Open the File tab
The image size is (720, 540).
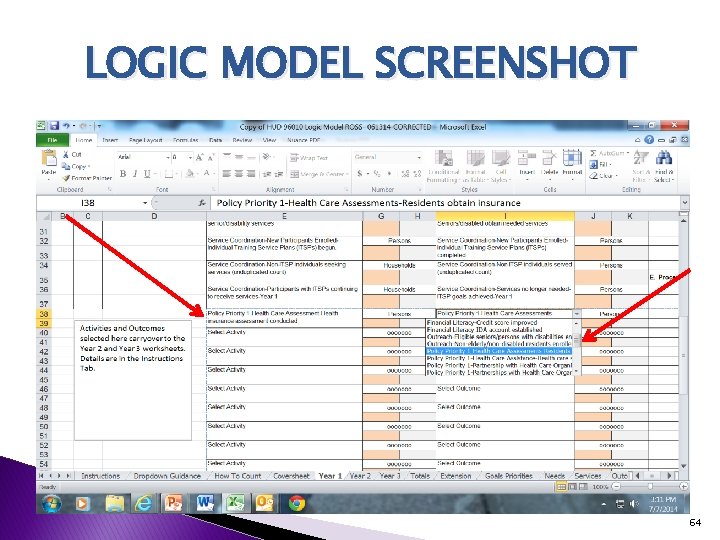[x=52, y=140]
